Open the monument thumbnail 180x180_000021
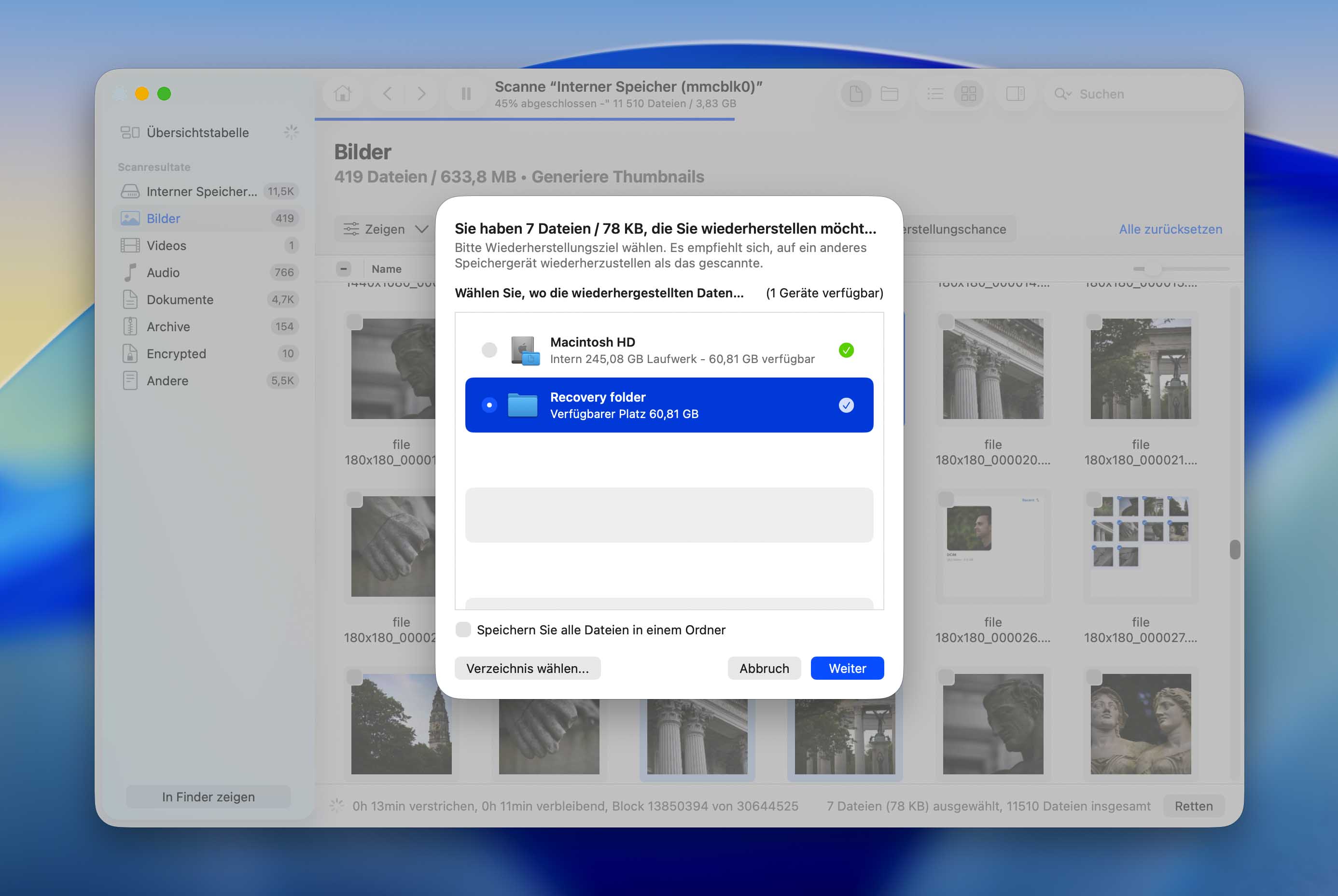1338x896 pixels. [1140, 368]
